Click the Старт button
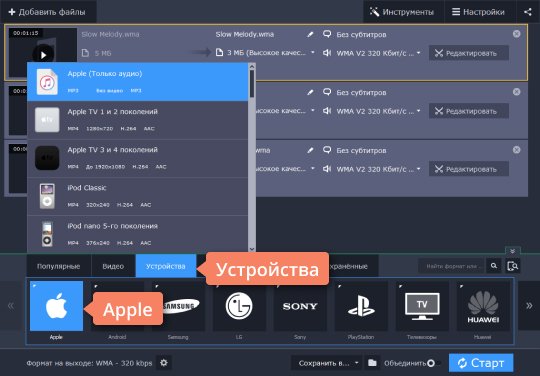The image size is (540, 376). (481, 363)
